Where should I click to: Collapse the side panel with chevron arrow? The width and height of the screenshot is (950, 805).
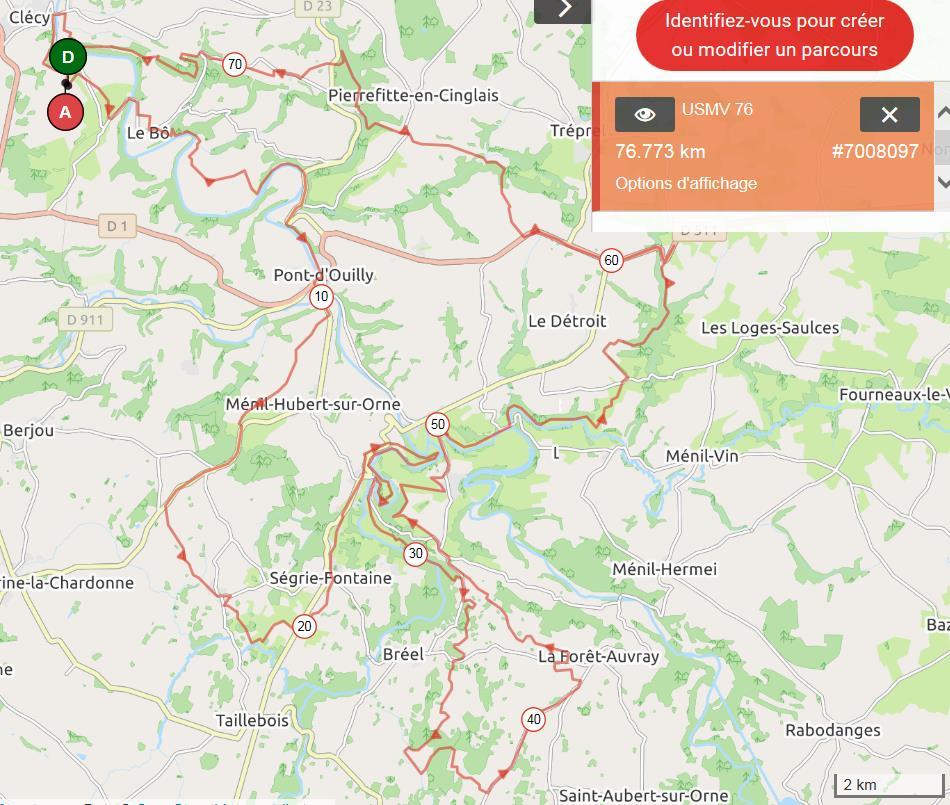pos(563,10)
